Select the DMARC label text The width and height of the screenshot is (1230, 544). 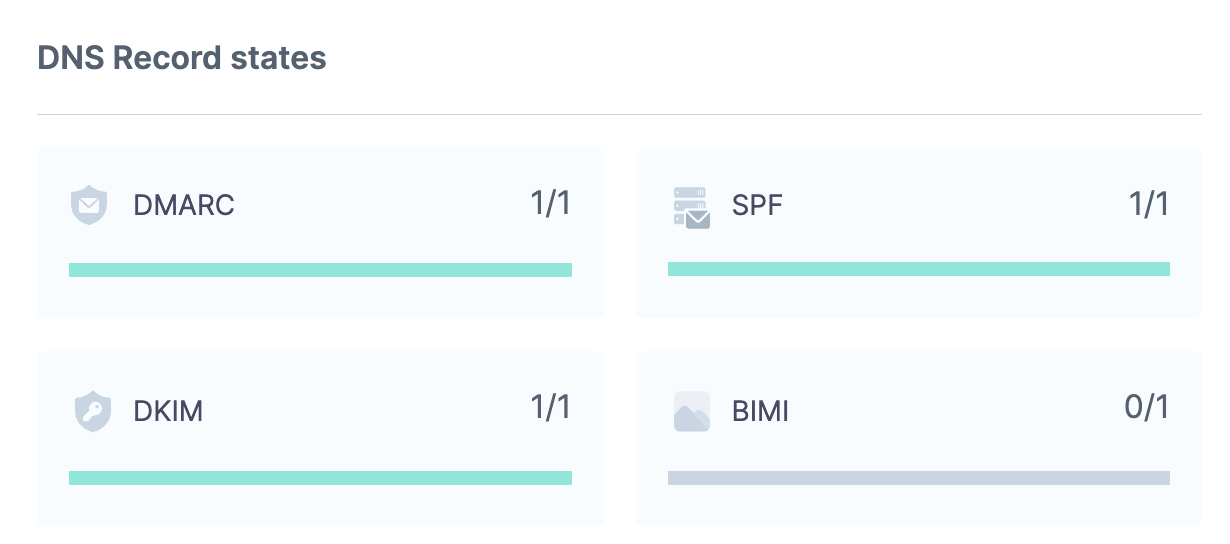[184, 206]
